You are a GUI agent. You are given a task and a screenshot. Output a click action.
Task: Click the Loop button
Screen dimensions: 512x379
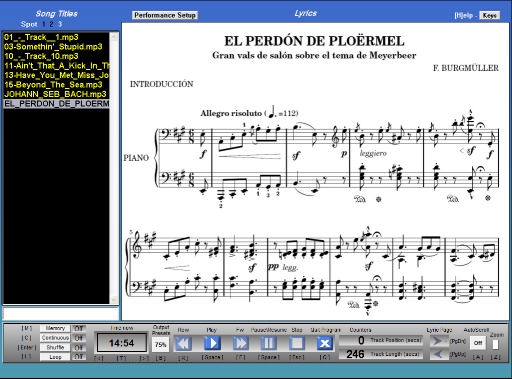[55, 357]
